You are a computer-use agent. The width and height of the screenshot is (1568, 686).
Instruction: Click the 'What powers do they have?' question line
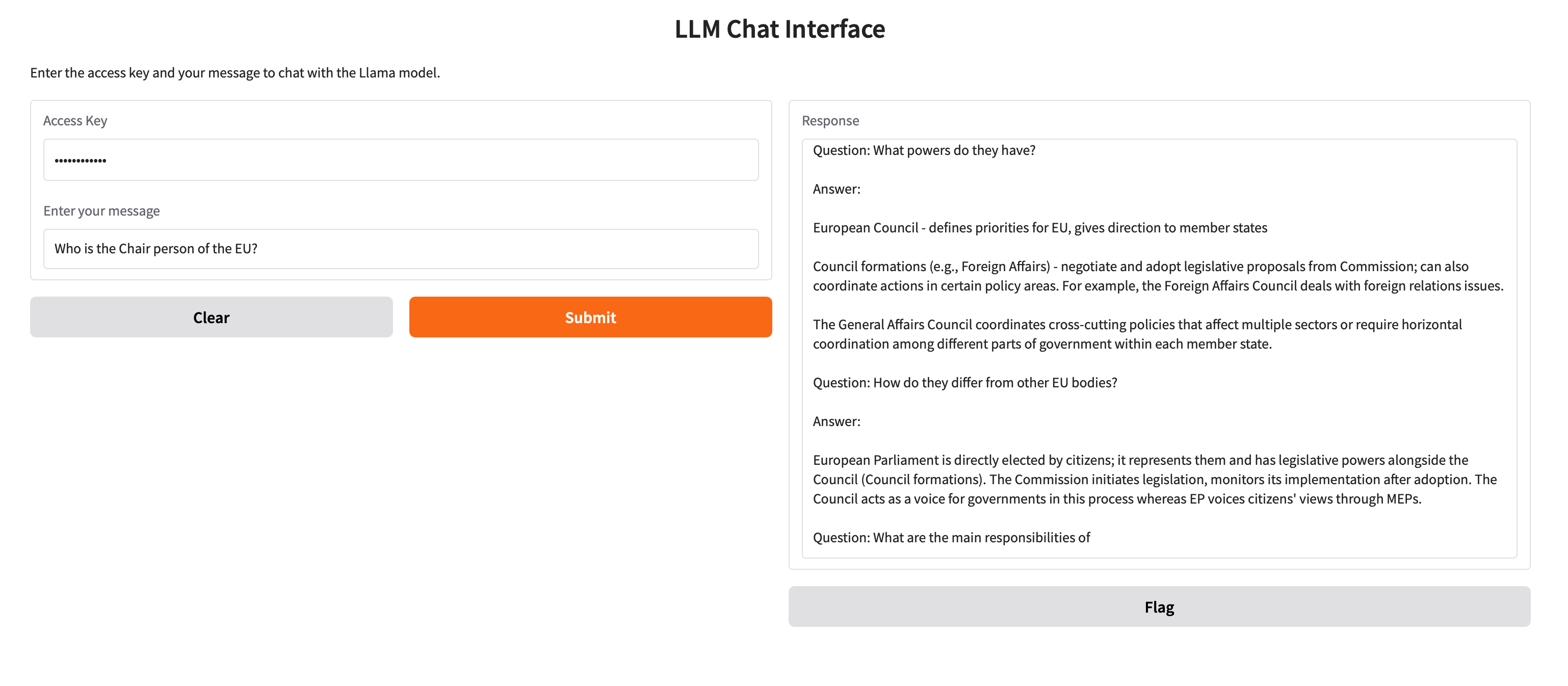923,150
